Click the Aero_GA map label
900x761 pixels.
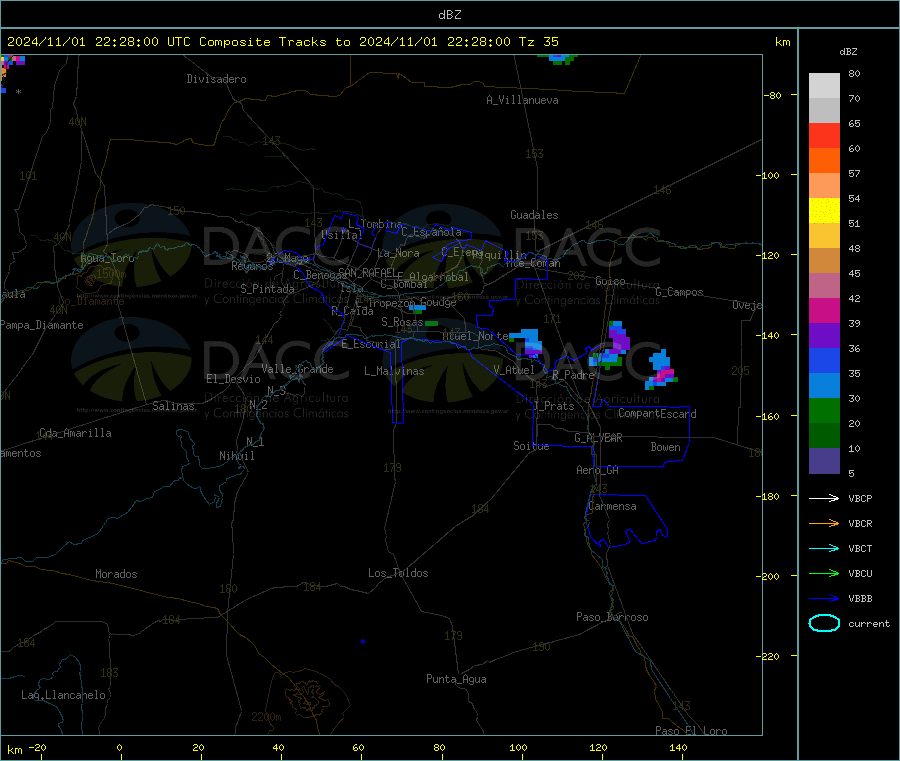coord(598,470)
